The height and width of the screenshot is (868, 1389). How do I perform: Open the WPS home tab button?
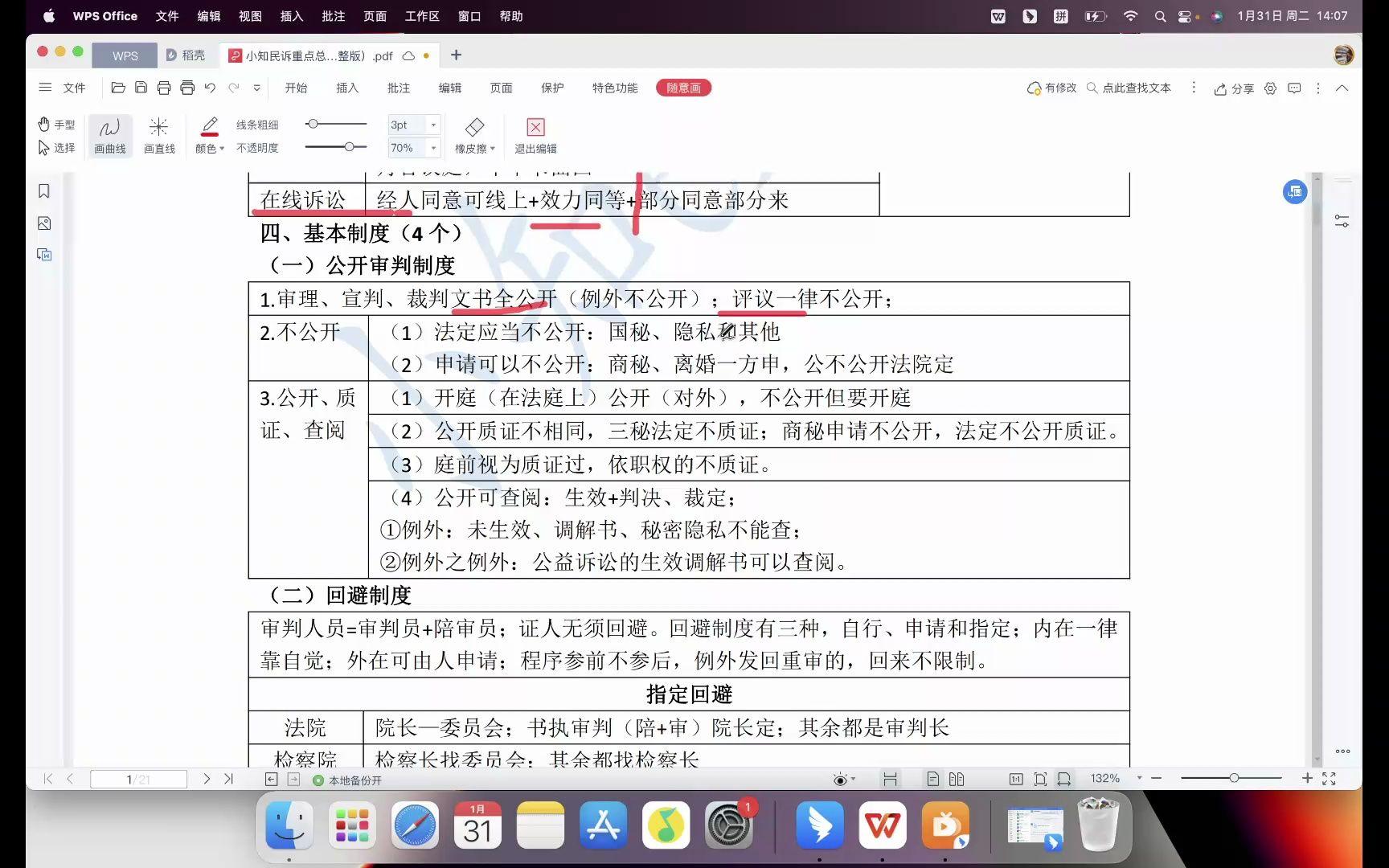click(x=125, y=55)
